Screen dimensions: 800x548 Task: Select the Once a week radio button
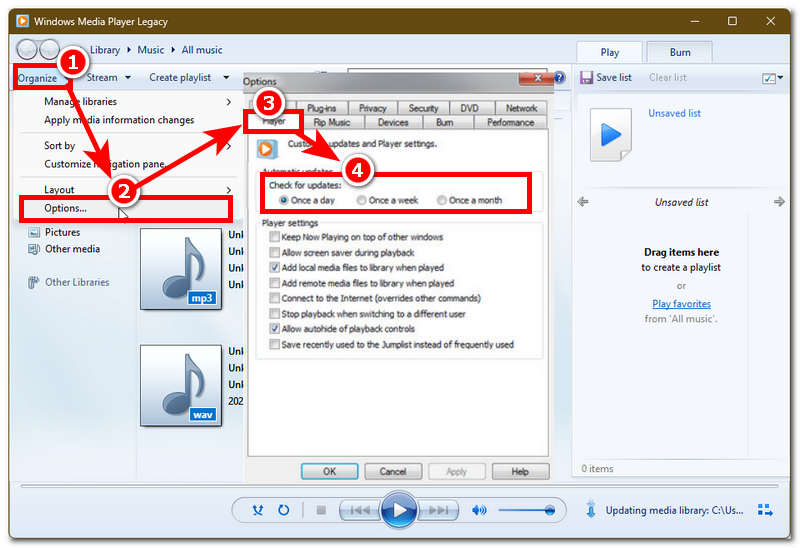click(362, 200)
